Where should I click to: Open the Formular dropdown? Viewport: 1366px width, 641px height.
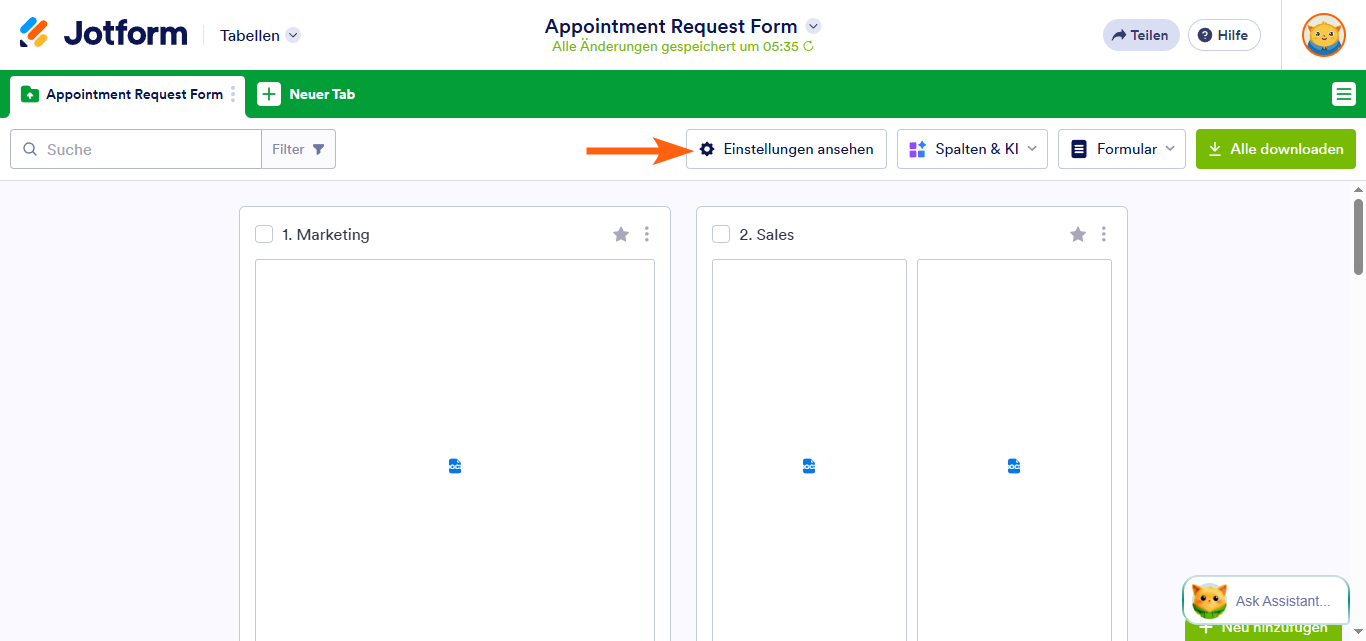[x=1121, y=149]
